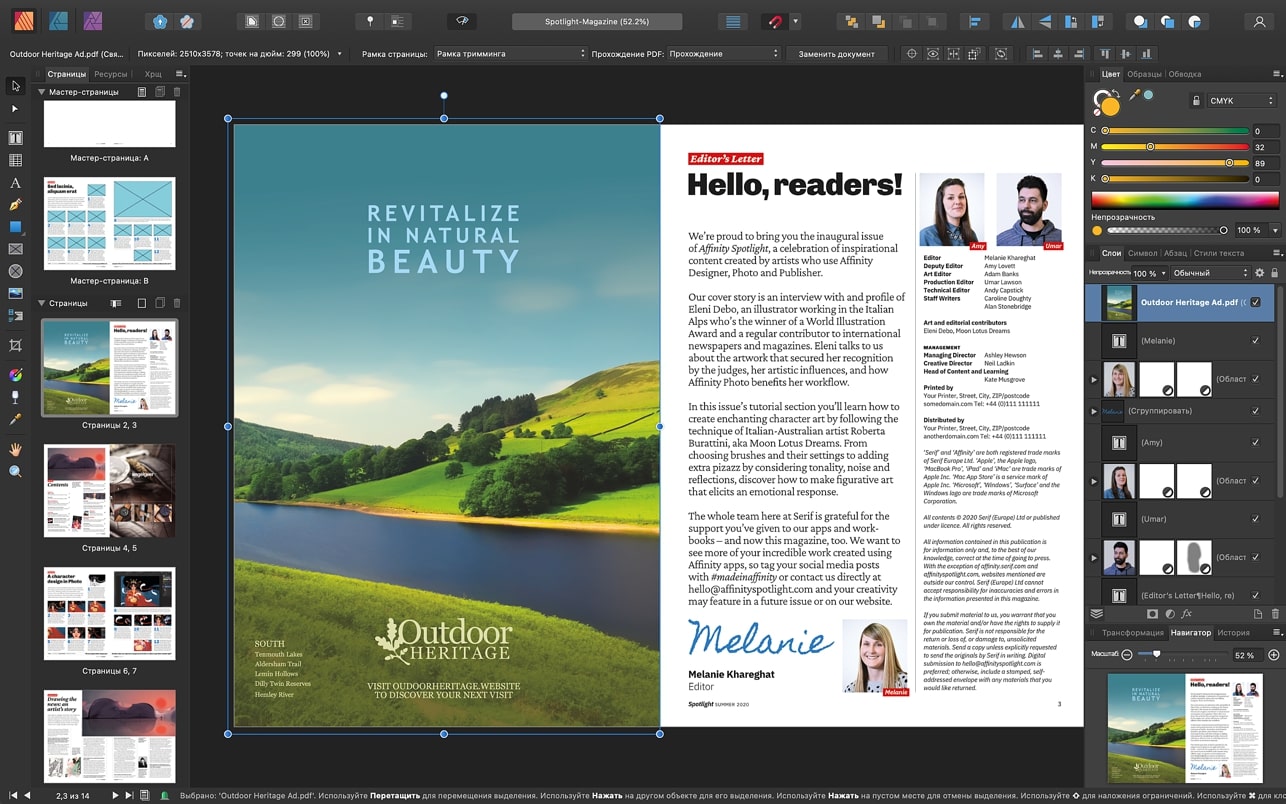Image resolution: width=1286 pixels, height=804 pixels.
Task: Click the color spectrum gradient bar
Action: tap(1185, 200)
